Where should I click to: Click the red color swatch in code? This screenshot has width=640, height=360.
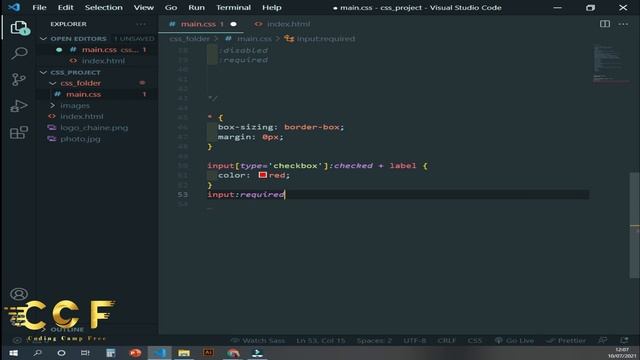(262, 175)
